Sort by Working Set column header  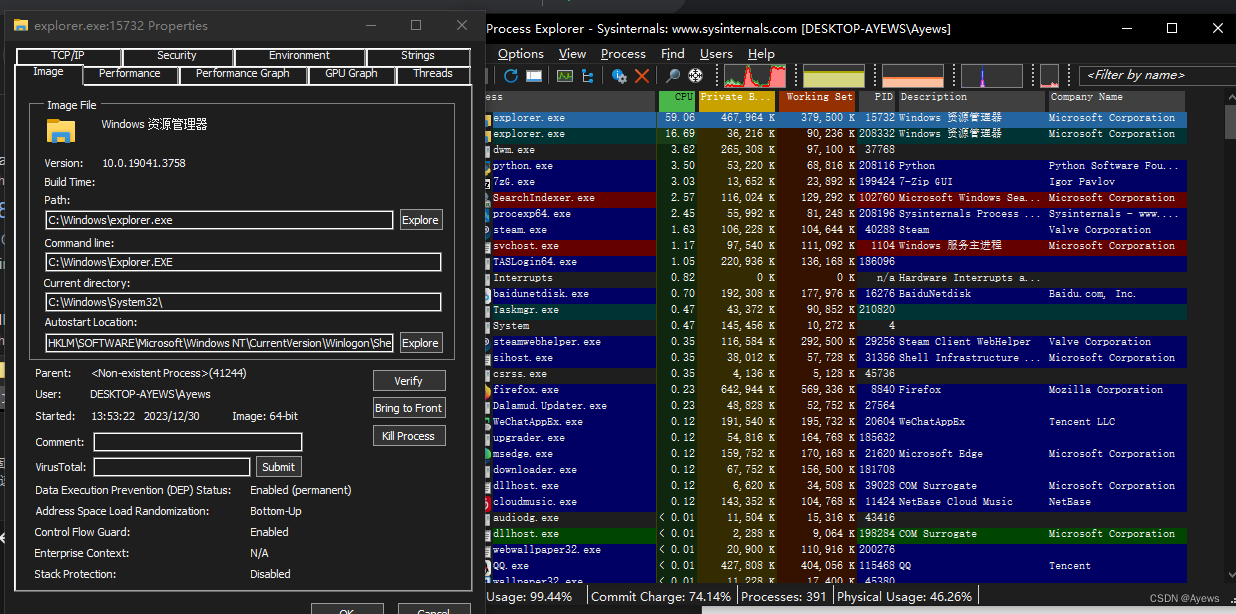click(x=817, y=100)
